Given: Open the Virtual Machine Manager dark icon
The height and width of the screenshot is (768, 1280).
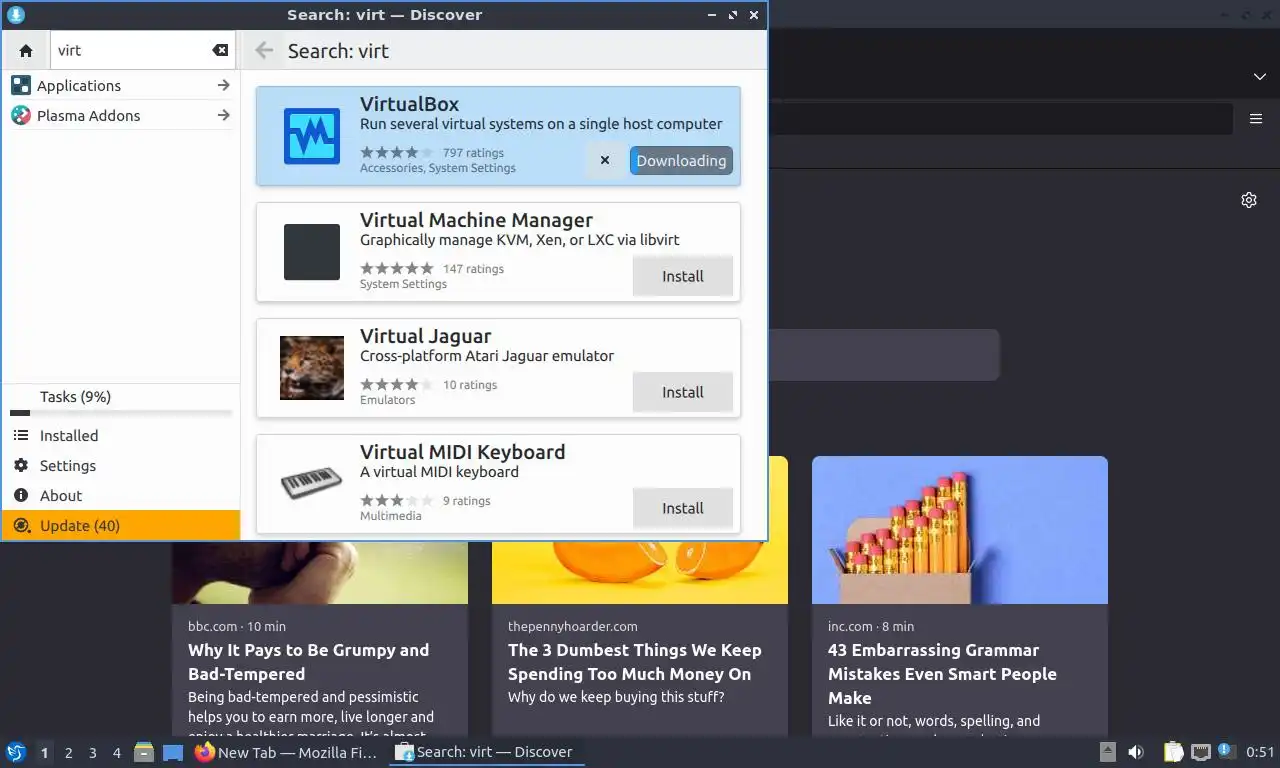Looking at the screenshot, I should click(311, 252).
